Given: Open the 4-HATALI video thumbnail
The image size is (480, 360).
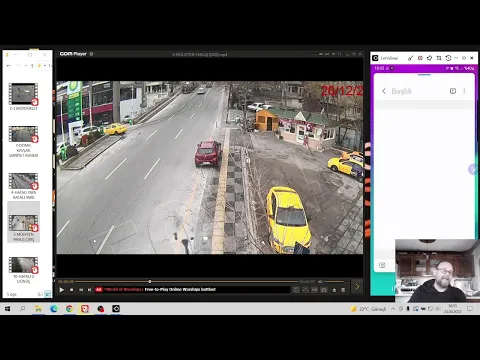Looking at the screenshot, I should coord(23,181).
